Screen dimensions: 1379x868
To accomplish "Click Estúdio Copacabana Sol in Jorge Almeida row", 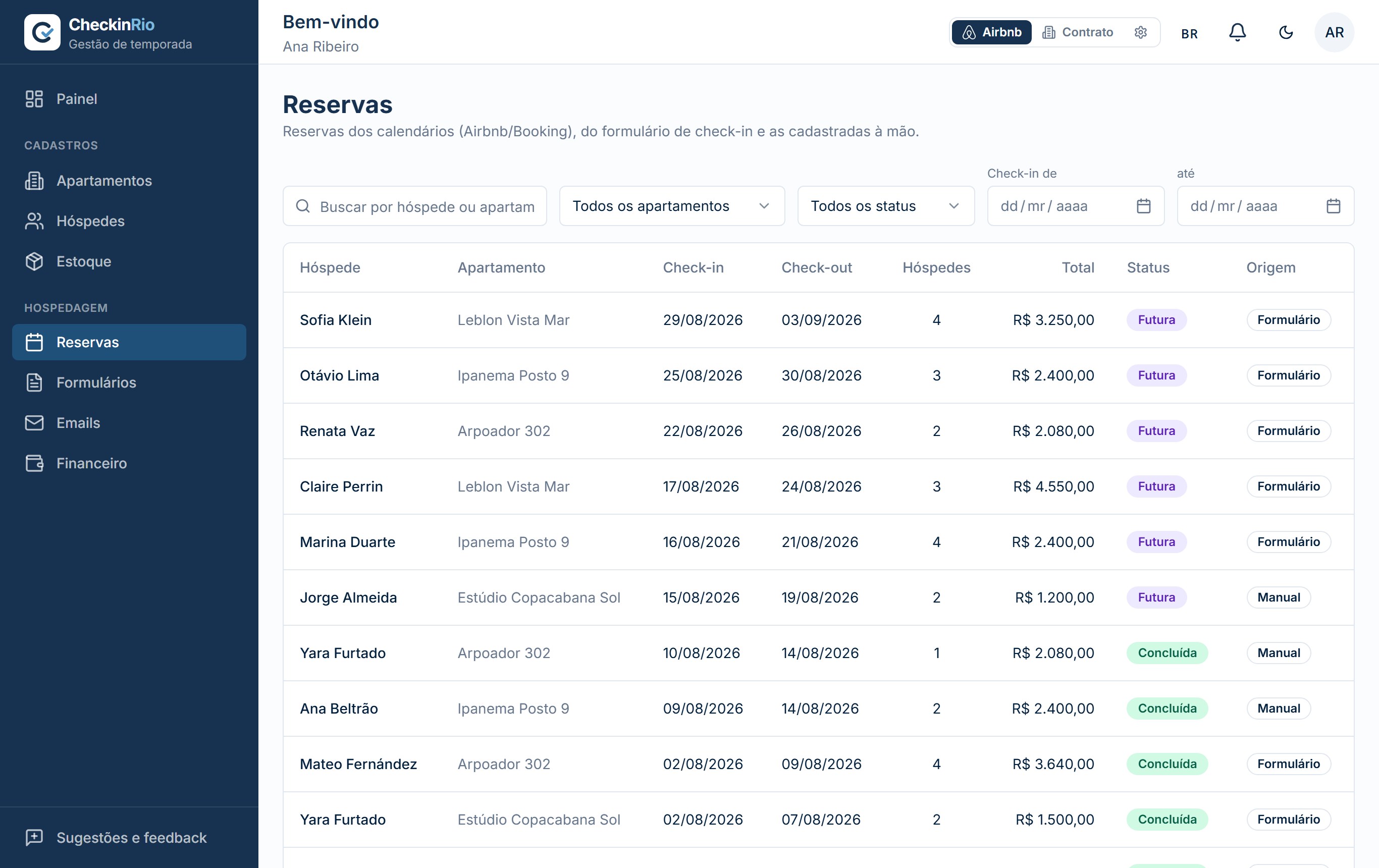I will tap(539, 598).
